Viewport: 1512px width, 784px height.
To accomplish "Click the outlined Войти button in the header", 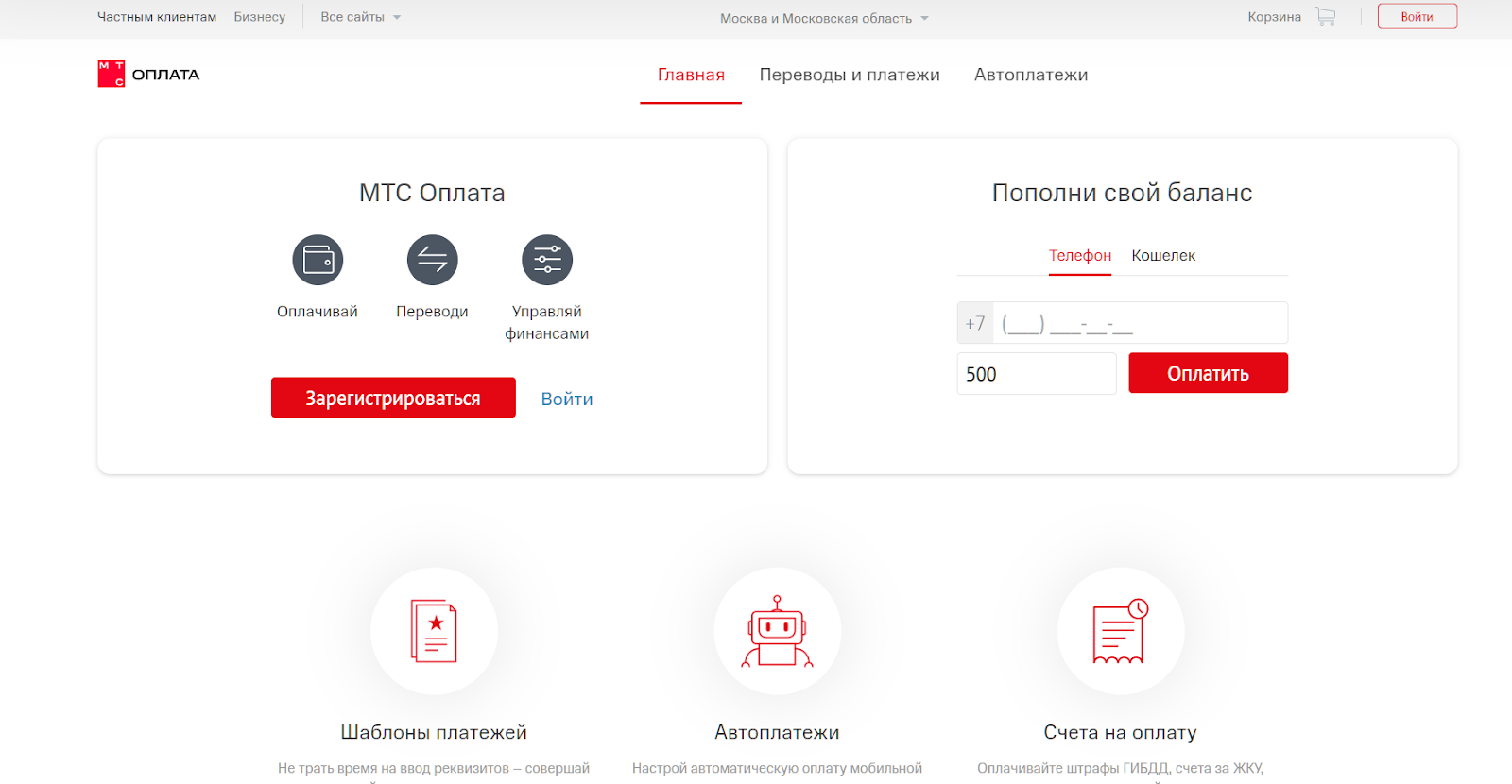I will pos(1417,17).
